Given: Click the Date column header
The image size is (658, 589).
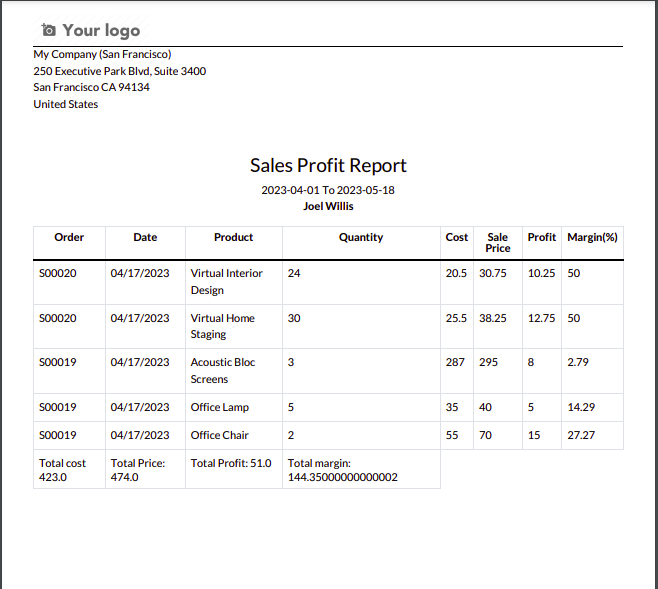Looking at the screenshot, I should click(x=145, y=237).
